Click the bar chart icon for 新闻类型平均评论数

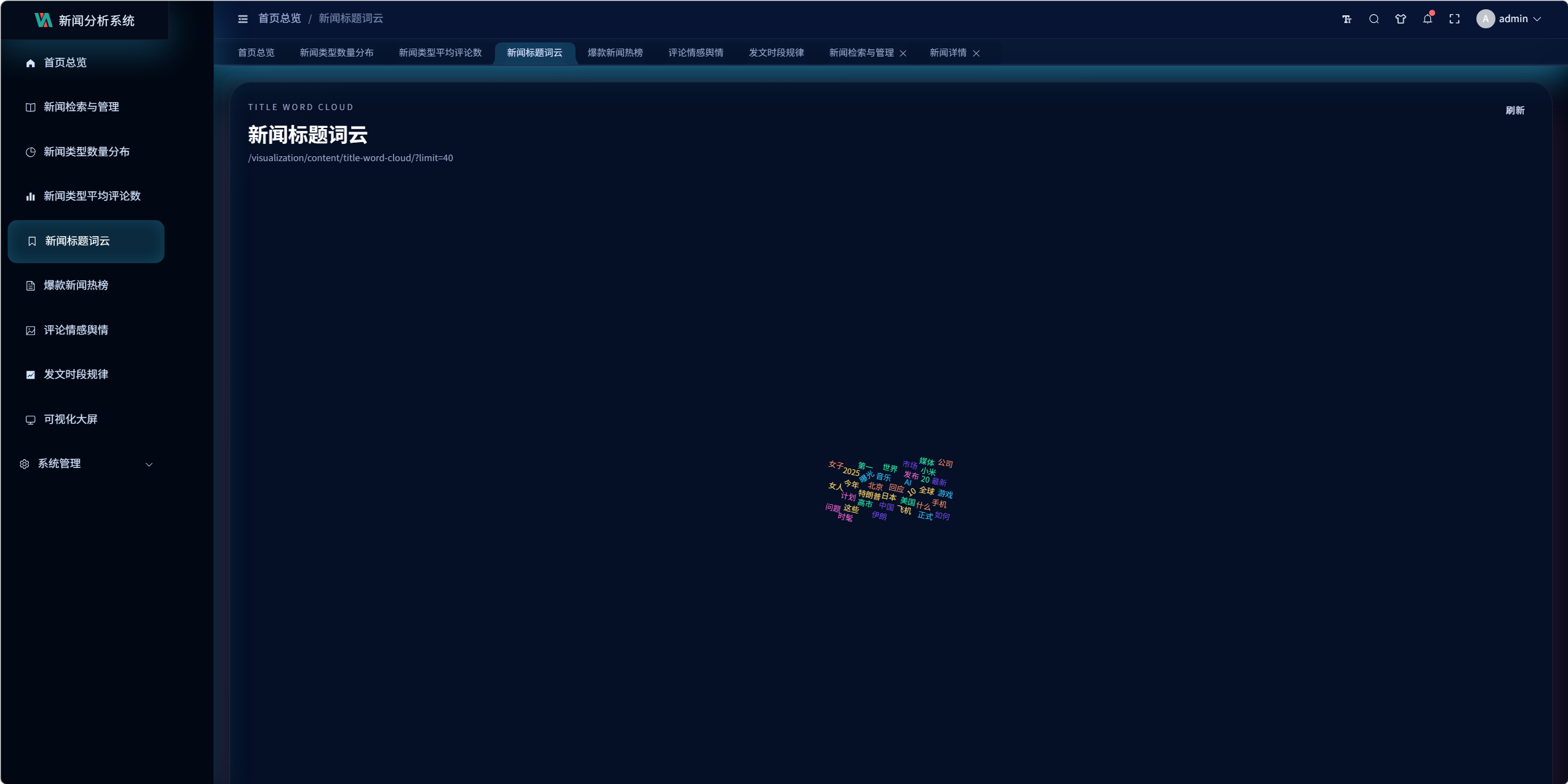(x=30, y=196)
